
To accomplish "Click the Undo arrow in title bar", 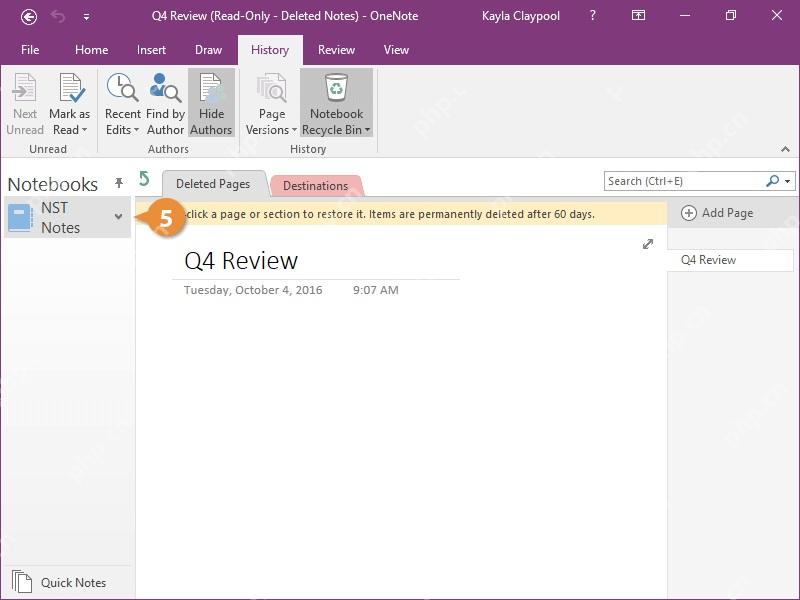I will point(58,17).
